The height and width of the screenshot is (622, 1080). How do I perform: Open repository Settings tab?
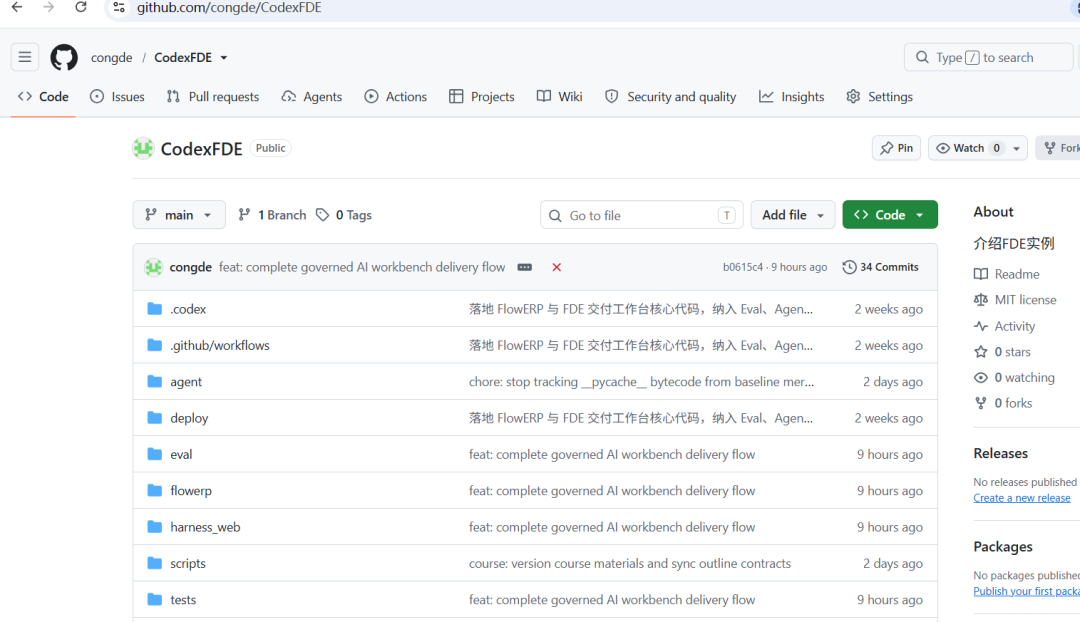pyautogui.click(x=880, y=96)
